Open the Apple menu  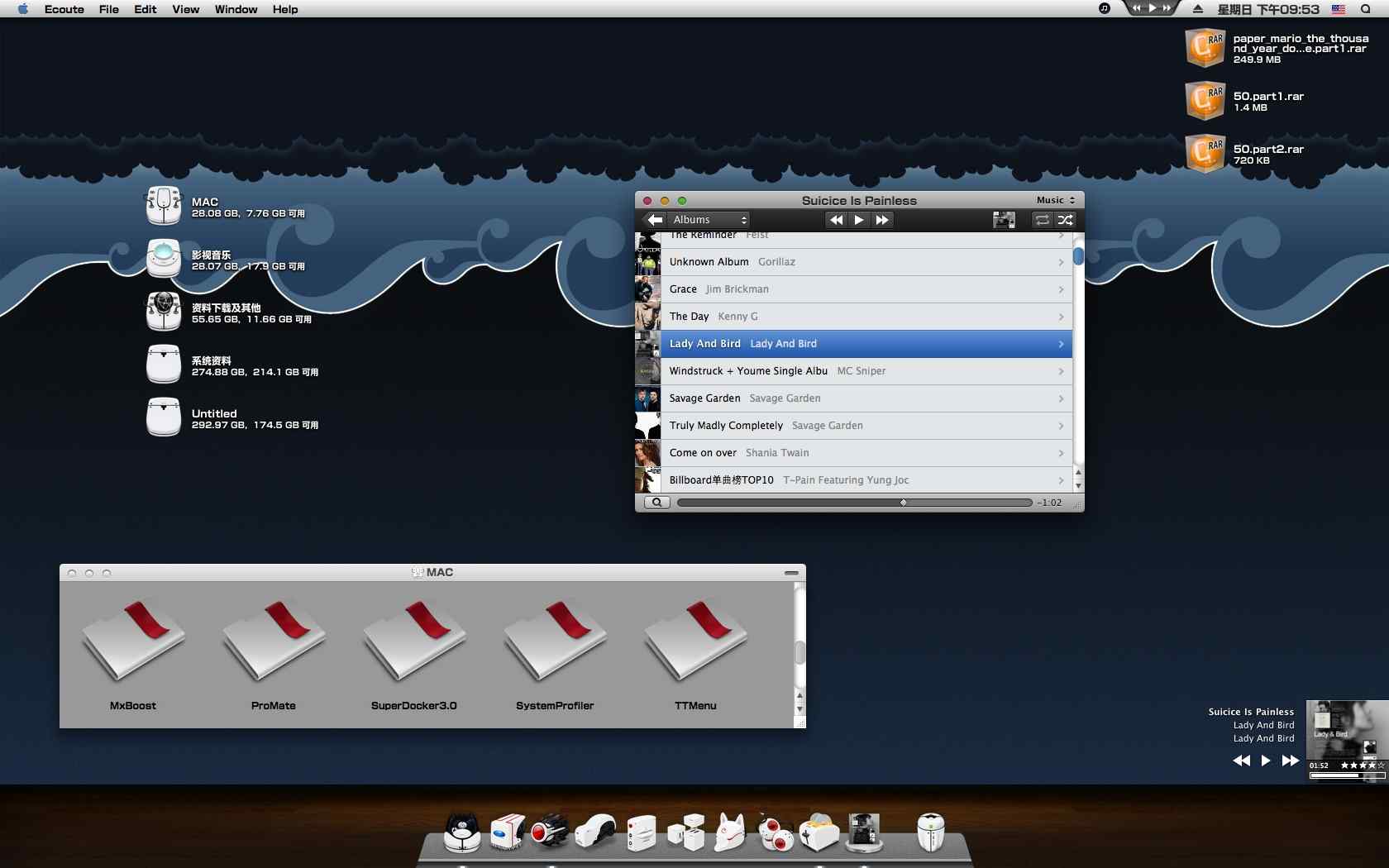point(22,9)
